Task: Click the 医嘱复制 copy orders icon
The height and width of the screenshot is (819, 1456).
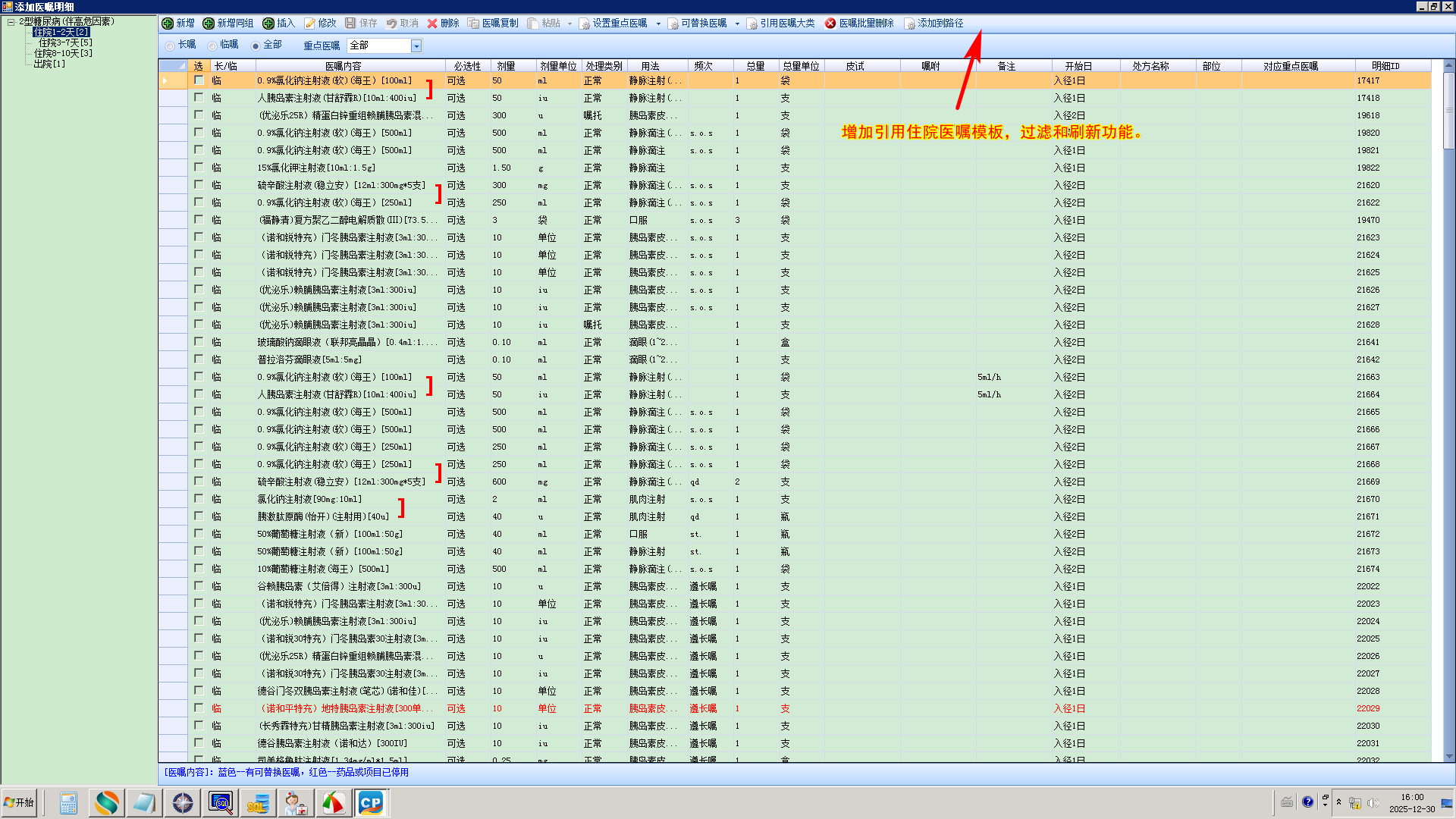Action: pos(473,24)
